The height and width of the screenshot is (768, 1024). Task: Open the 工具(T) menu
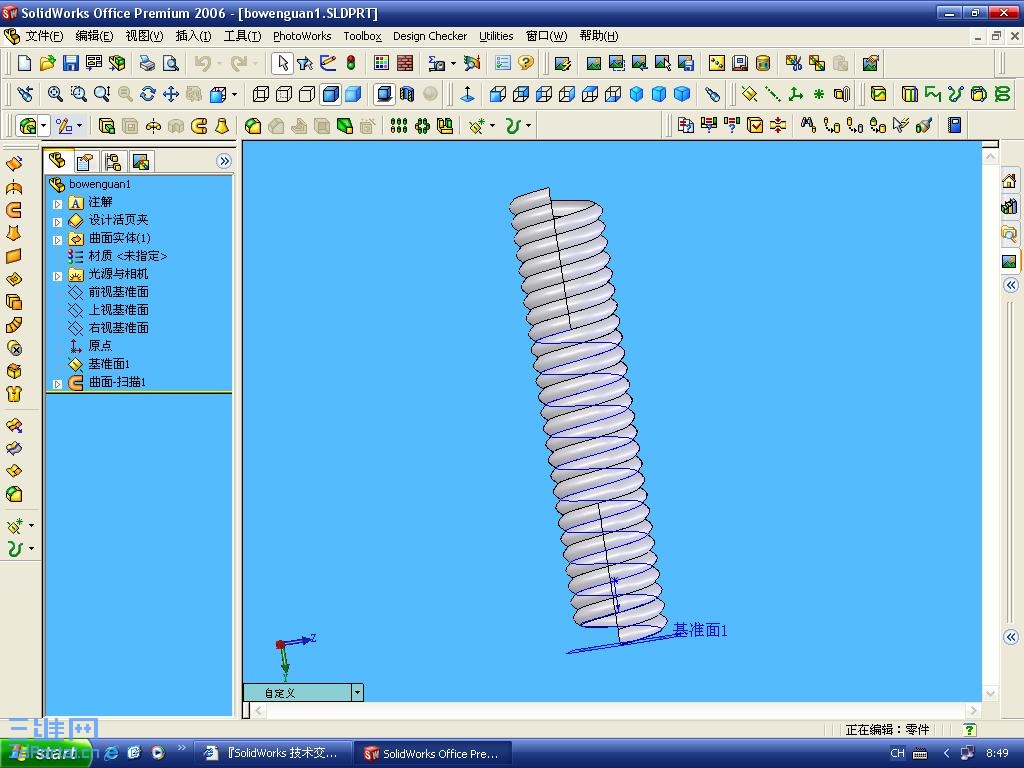pyautogui.click(x=242, y=36)
